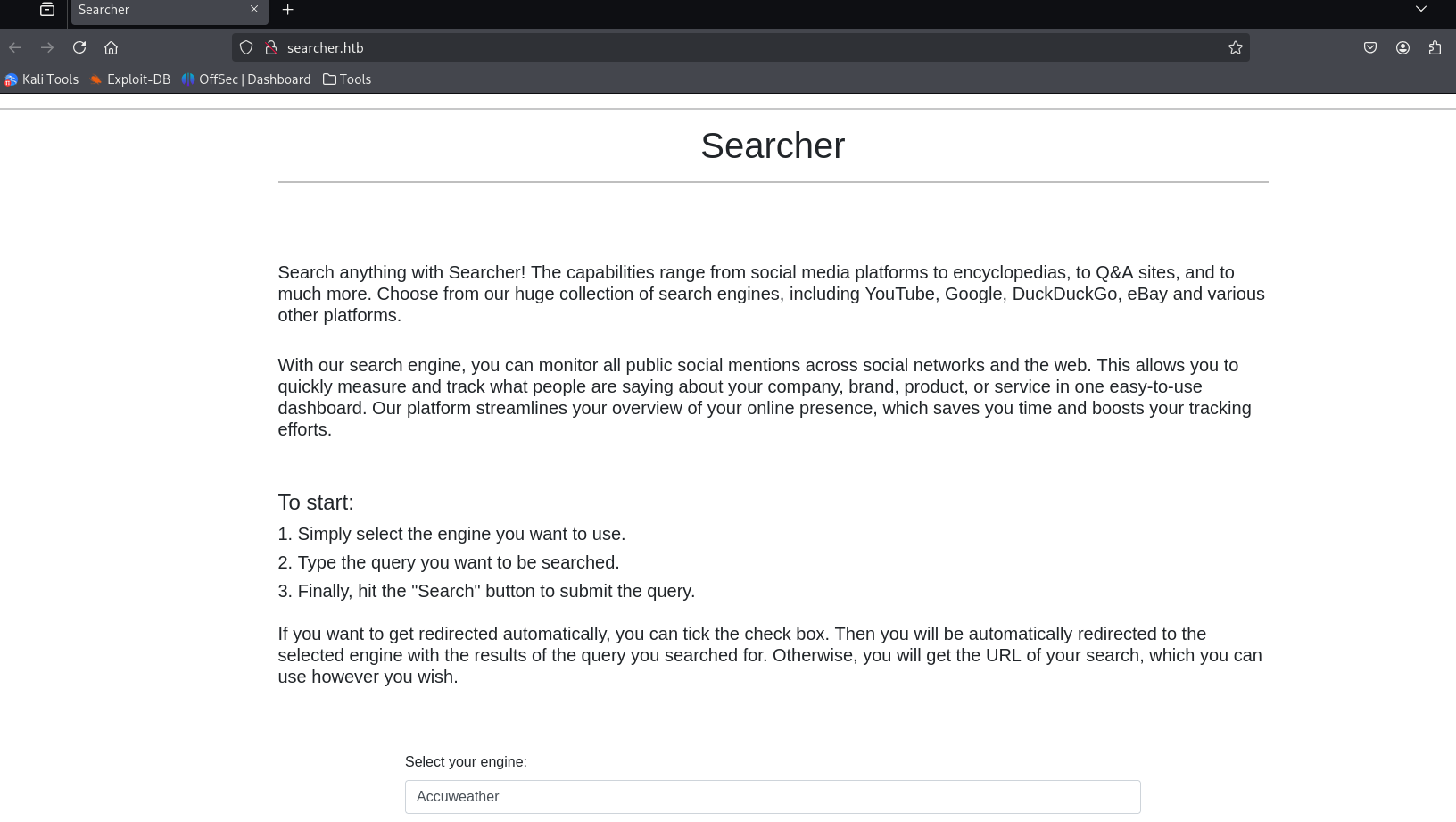Go to the browser home page
The width and height of the screenshot is (1456, 822).
[111, 47]
